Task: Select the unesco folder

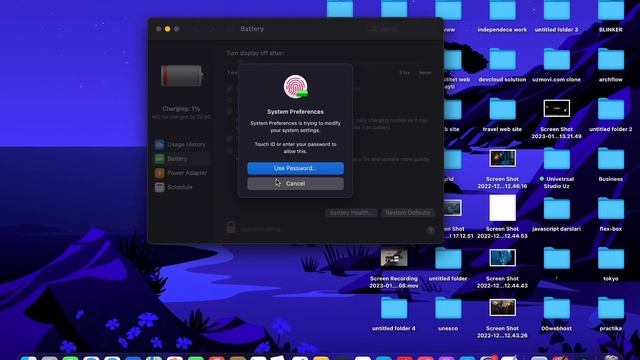Action: (x=448, y=308)
